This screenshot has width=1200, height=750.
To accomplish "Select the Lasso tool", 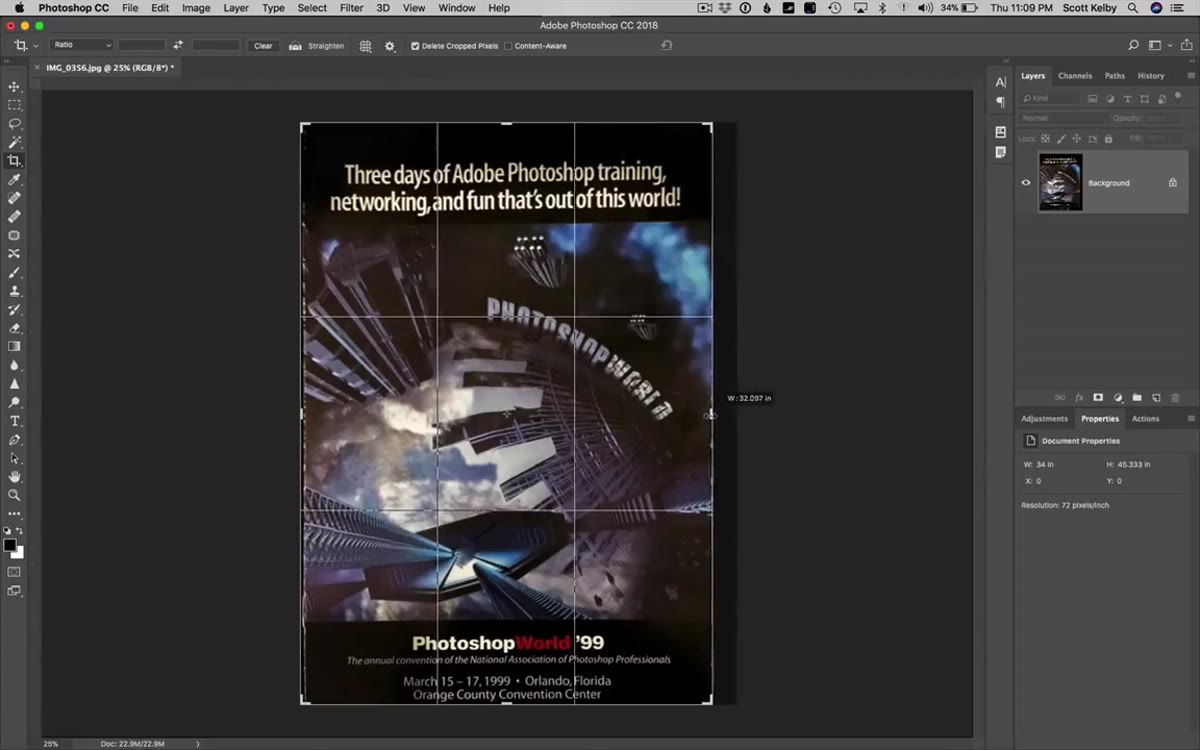I will [14, 124].
